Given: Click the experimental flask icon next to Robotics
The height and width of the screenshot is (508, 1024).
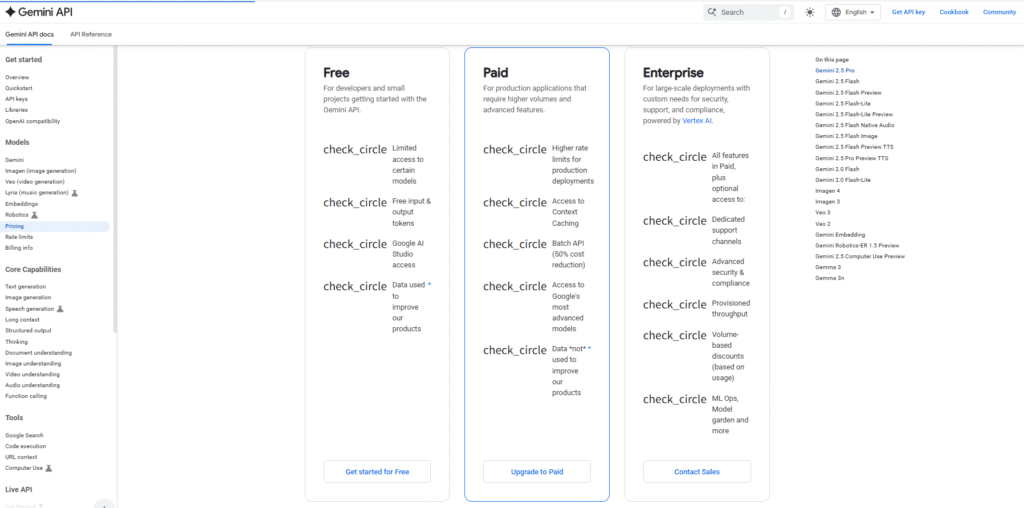Looking at the screenshot, I should (34, 215).
